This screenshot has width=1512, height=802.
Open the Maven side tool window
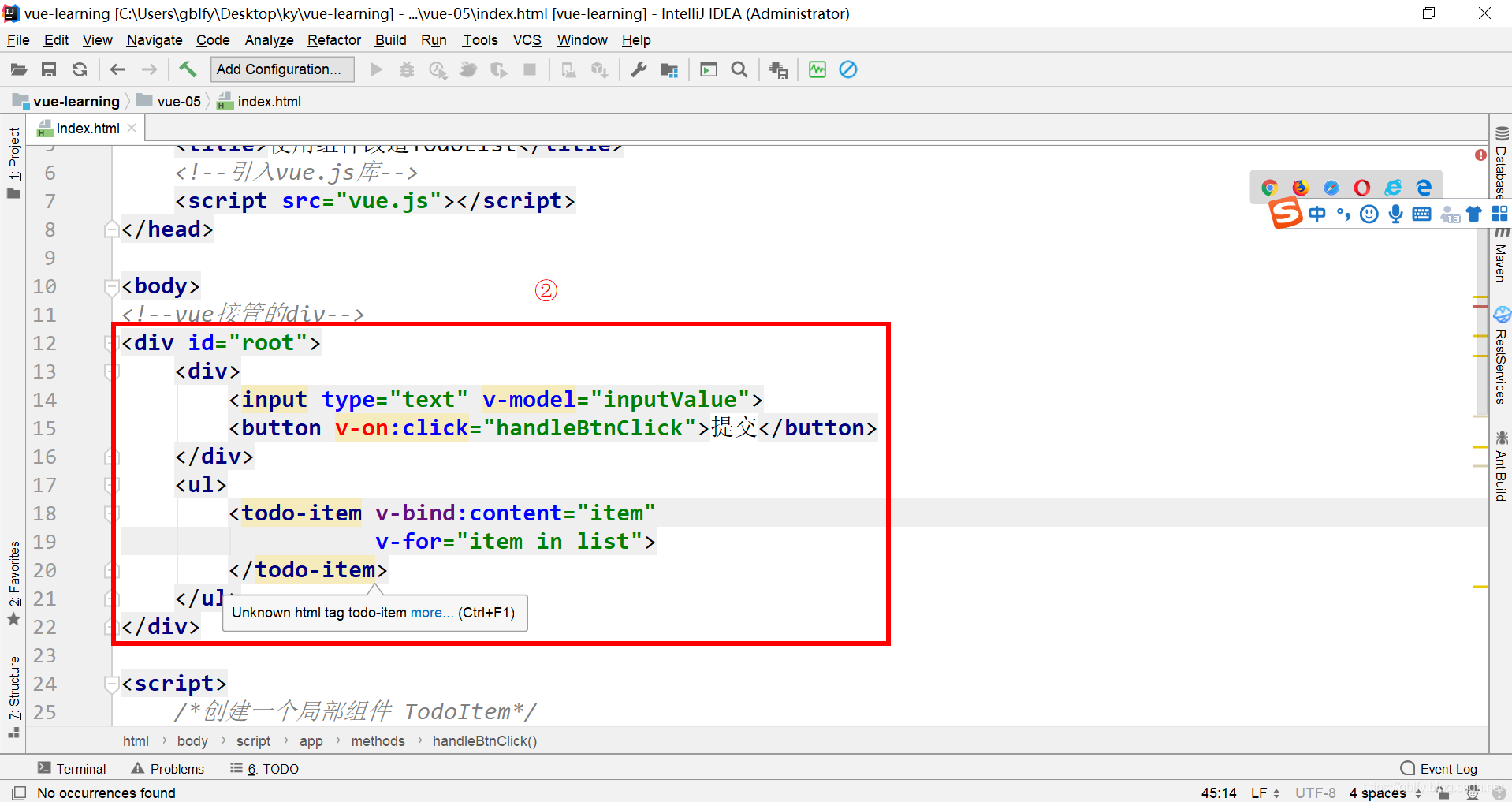pos(1501,256)
